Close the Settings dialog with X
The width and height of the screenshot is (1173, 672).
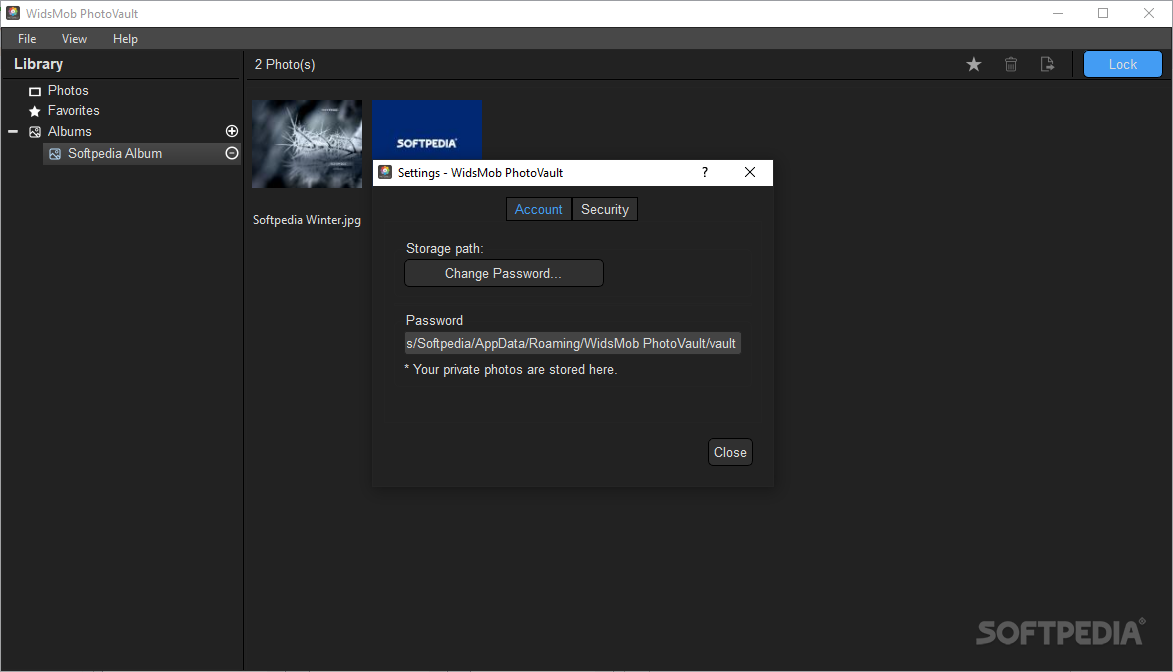click(750, 173)
